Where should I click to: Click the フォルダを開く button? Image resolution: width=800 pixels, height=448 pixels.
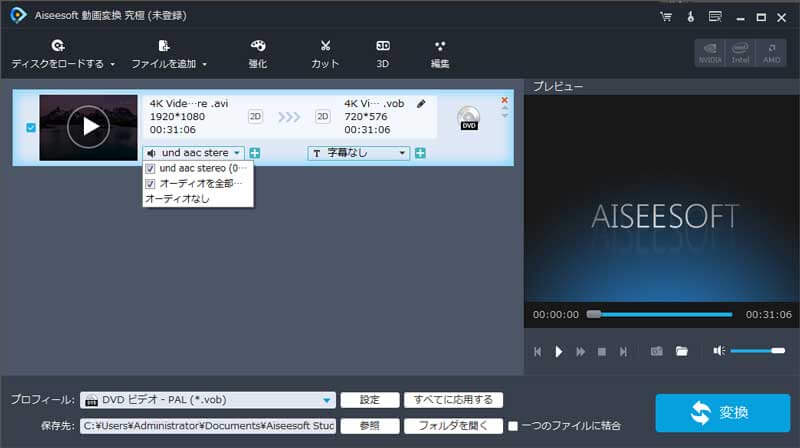453,426
